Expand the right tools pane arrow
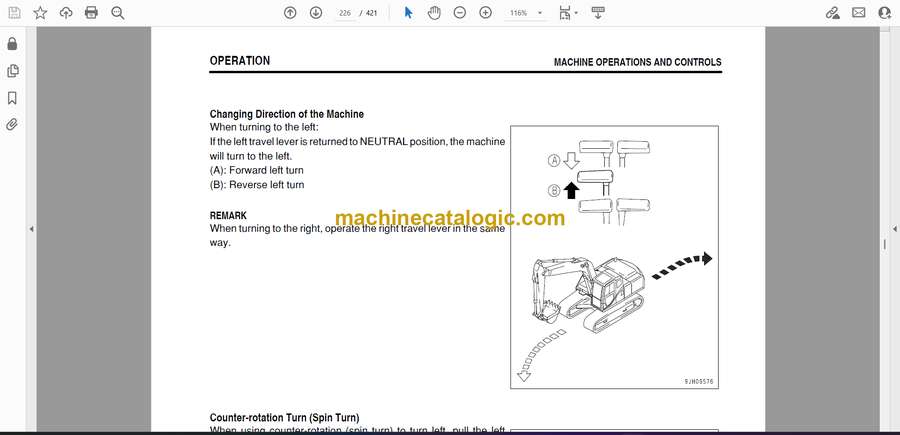 pos(894,229)
